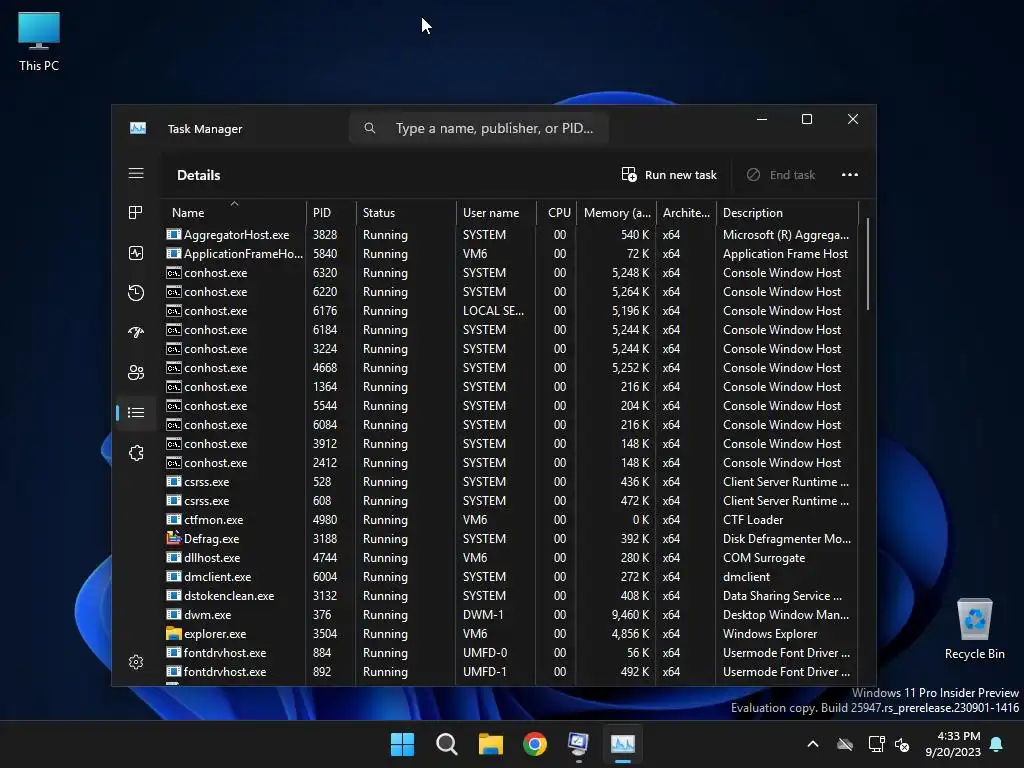Open the Windows Start button
This screenshot has width=1024, height=768.
402,744
